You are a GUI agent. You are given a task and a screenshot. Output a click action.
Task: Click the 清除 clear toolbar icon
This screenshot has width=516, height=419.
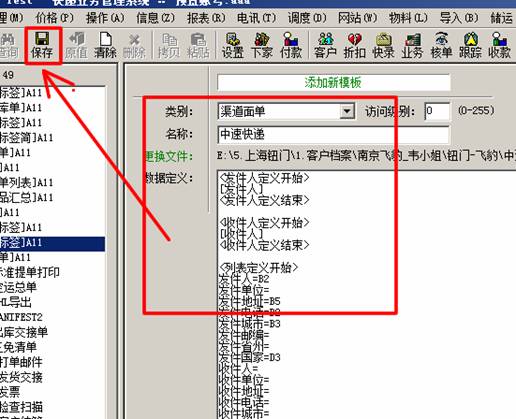coord(105,46)
